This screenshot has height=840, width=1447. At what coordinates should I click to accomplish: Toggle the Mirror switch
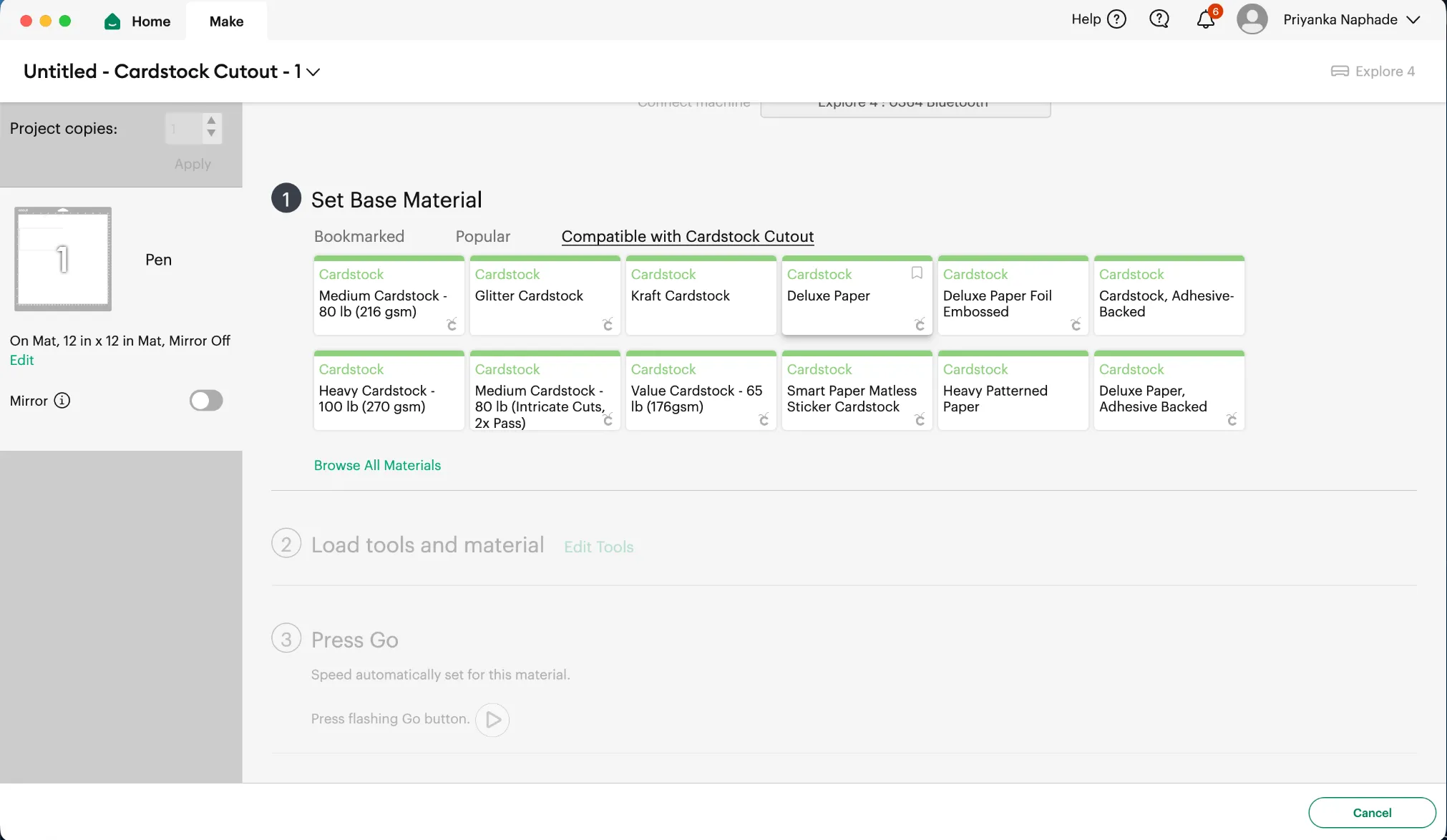(206, 401)
